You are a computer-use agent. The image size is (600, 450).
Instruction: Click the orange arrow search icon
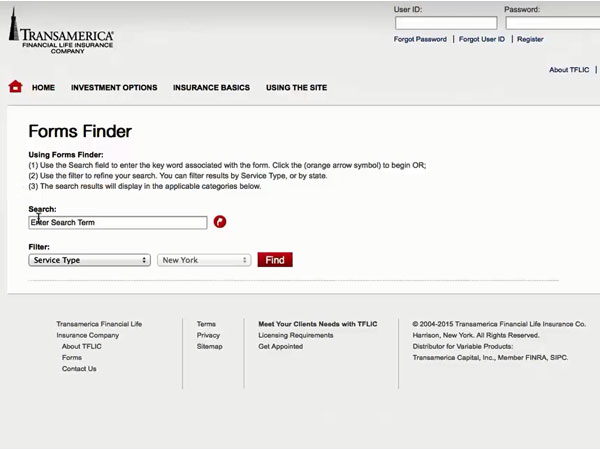220,222
